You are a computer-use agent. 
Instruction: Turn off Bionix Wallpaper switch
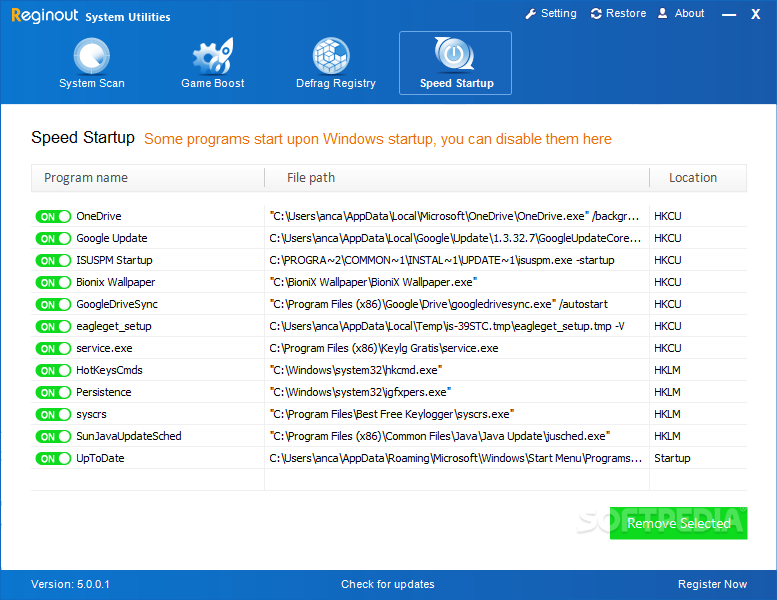point(53,282)
